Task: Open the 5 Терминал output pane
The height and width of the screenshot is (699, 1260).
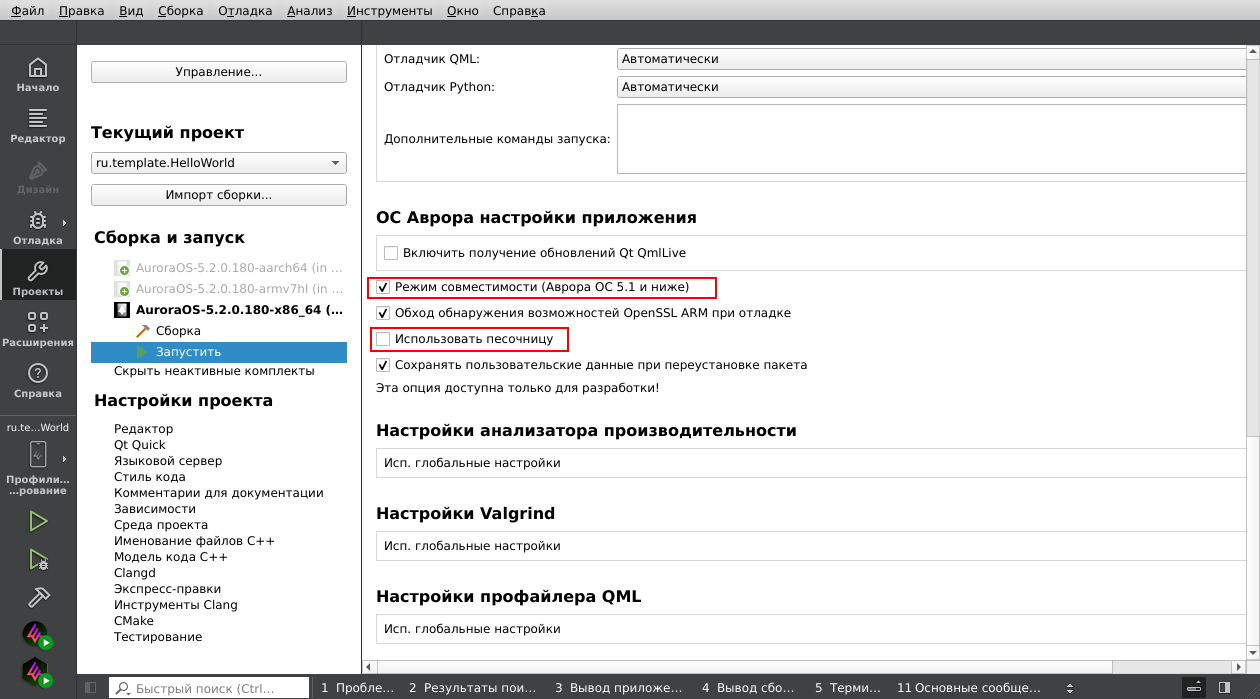Action: tap(847, 688)
